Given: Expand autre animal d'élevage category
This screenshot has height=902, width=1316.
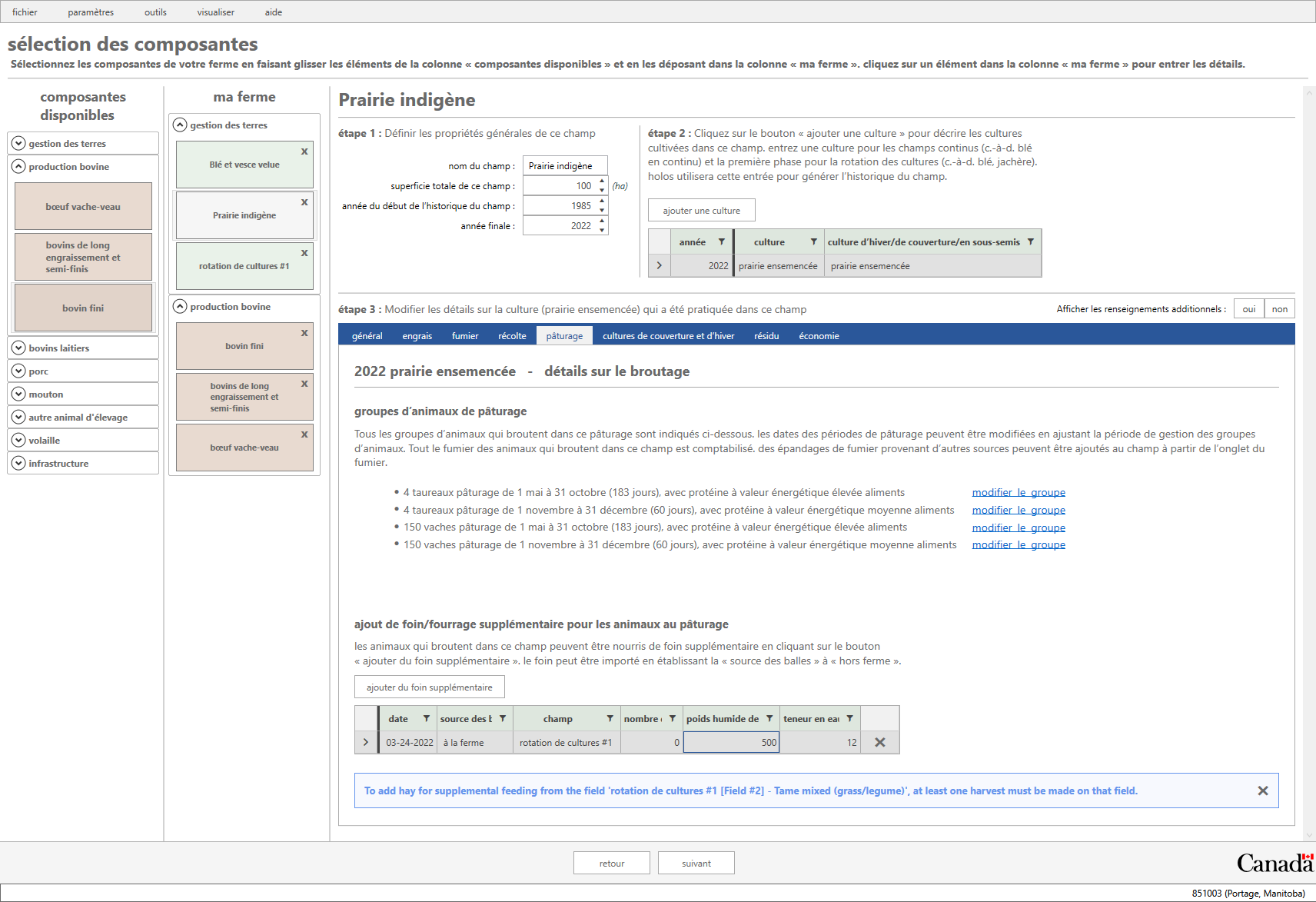Looking at the screenshot, I should pos(18,417).
